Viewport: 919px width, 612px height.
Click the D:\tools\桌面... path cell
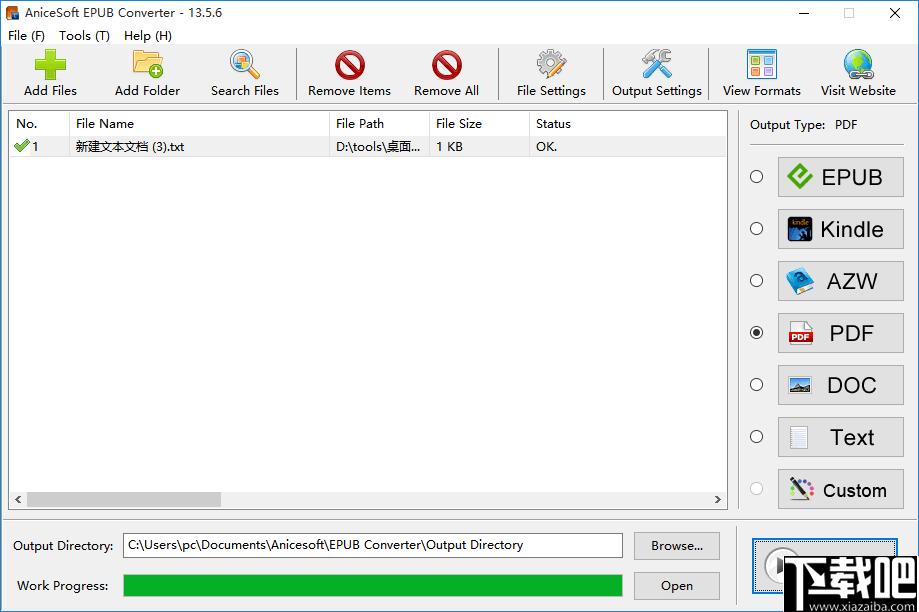pyautogui.click(x=378, y=147)
